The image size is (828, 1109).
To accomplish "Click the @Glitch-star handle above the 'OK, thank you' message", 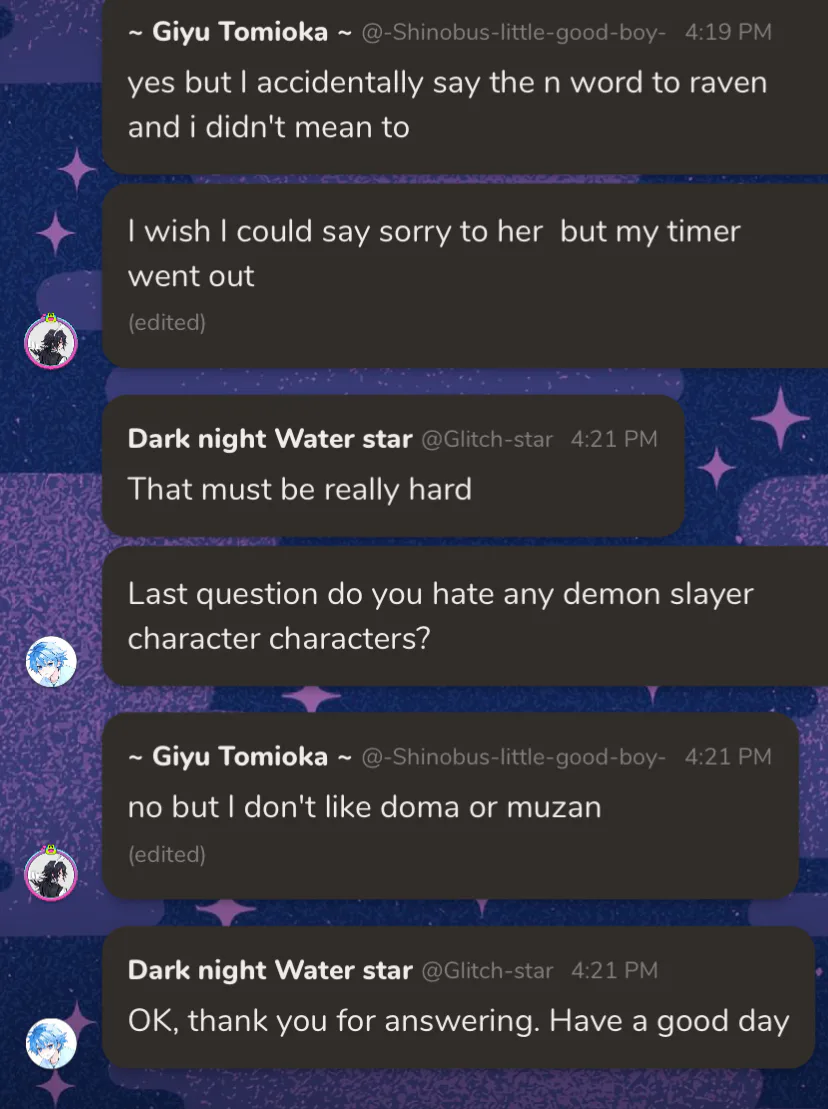I will [x=487, y=971].
